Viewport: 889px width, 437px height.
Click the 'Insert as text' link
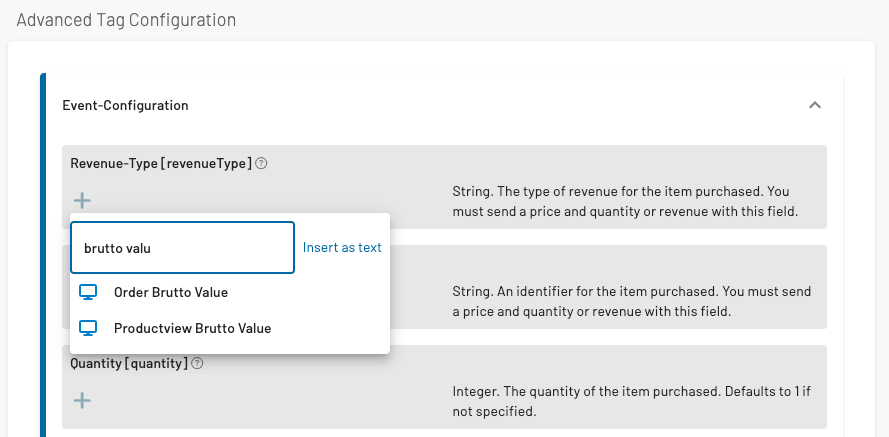pos(342,248)
